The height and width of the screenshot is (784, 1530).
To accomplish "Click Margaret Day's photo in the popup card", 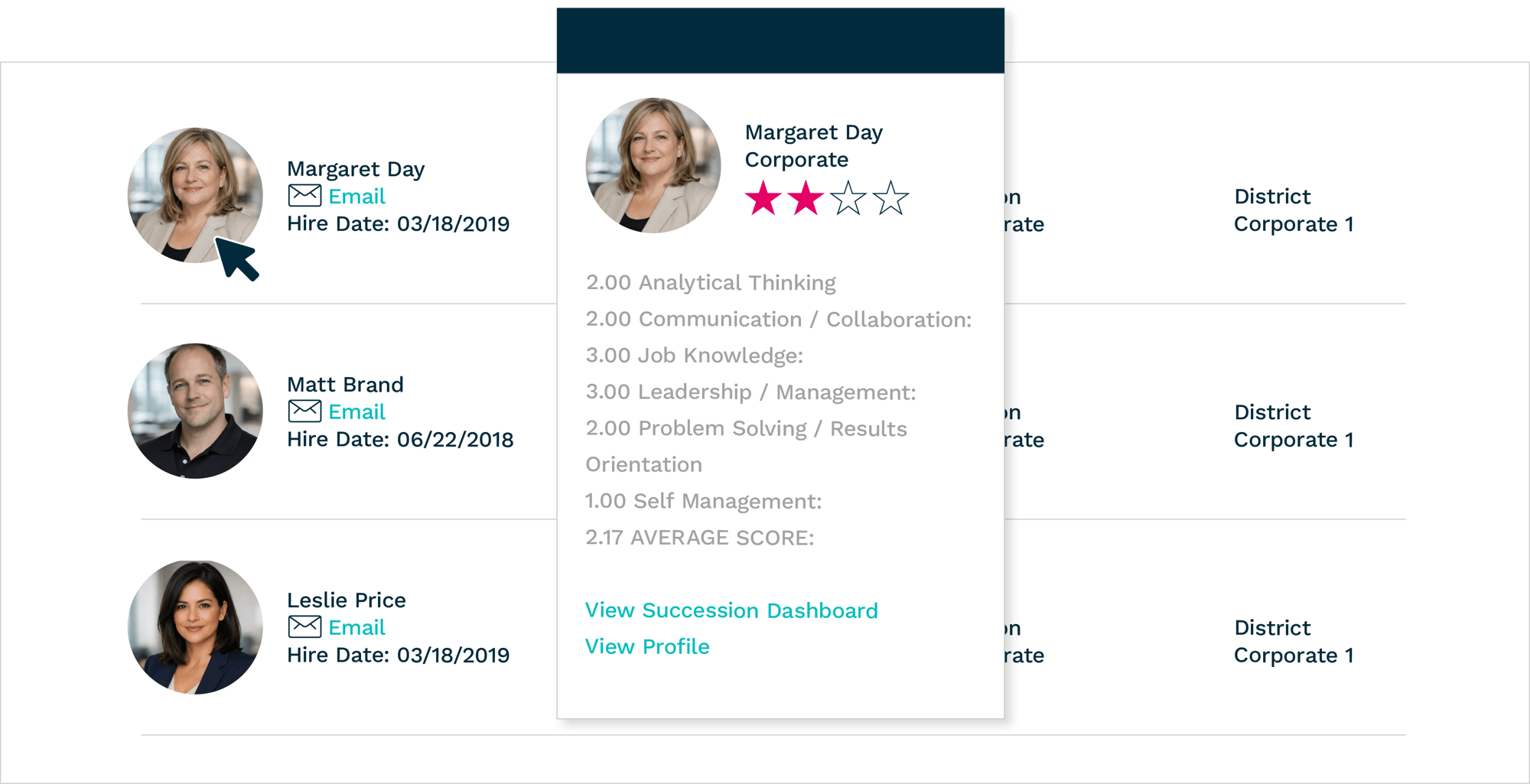I will pyautogui.click(x=653, y=165).
